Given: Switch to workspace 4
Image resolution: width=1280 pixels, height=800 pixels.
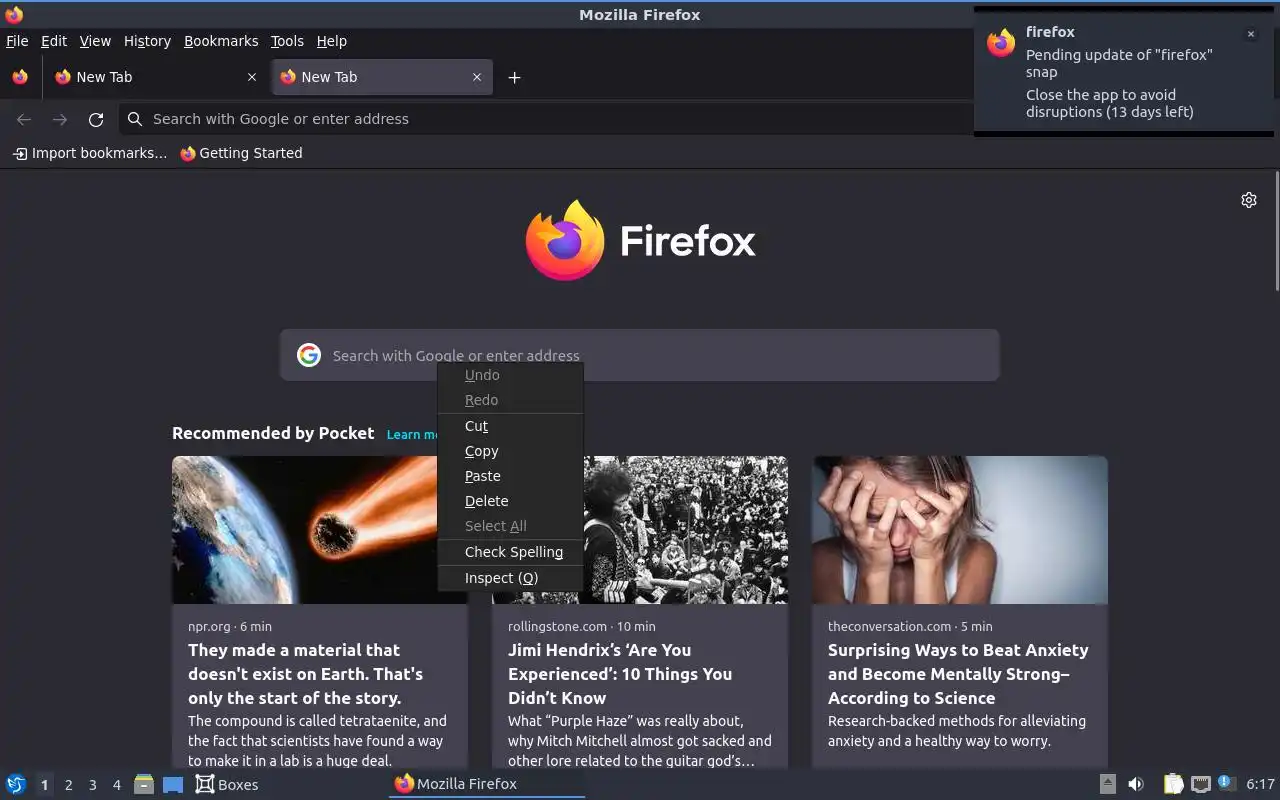Looking at the screenshot, I should pyautogui.click(x=116, y=785).
